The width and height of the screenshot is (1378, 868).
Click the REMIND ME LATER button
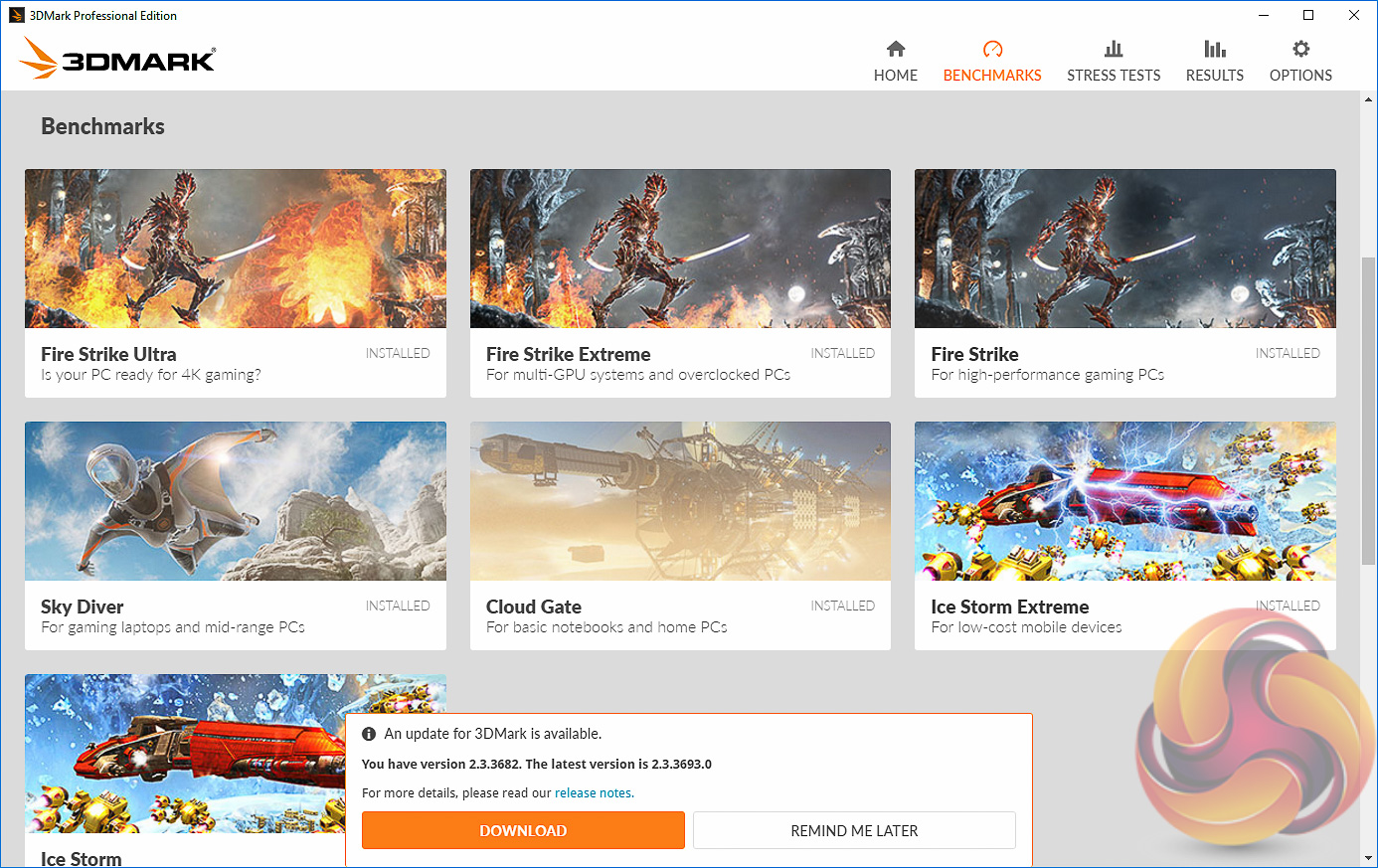(854, 830)
